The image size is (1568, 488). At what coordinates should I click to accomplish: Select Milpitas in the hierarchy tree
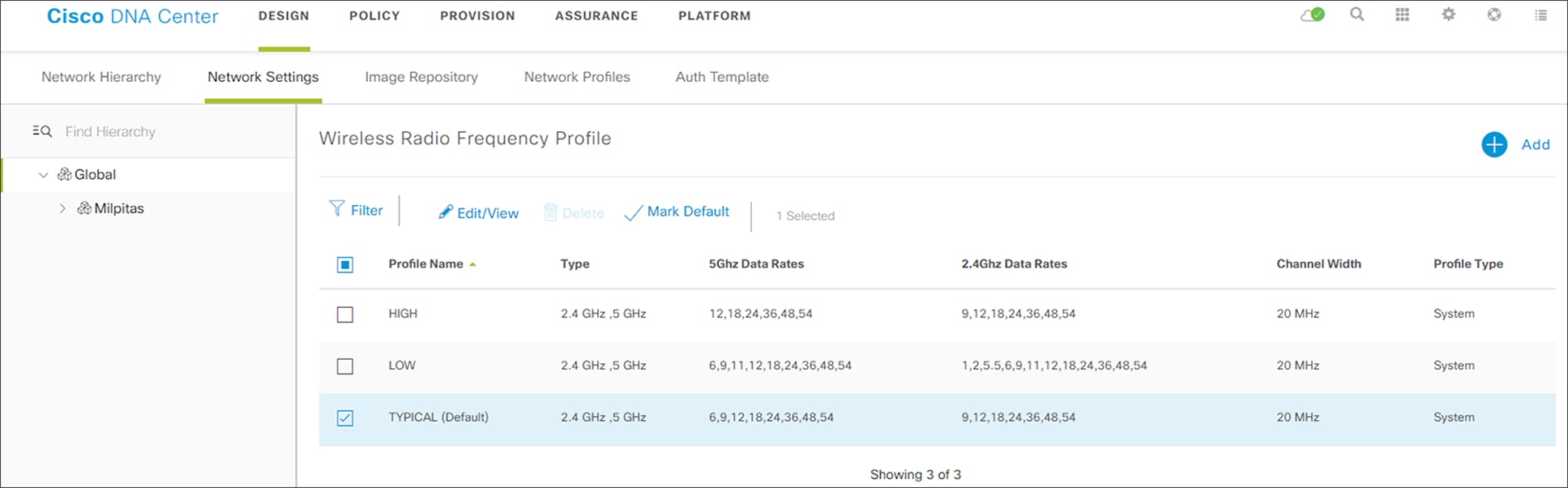click(119, 208)
